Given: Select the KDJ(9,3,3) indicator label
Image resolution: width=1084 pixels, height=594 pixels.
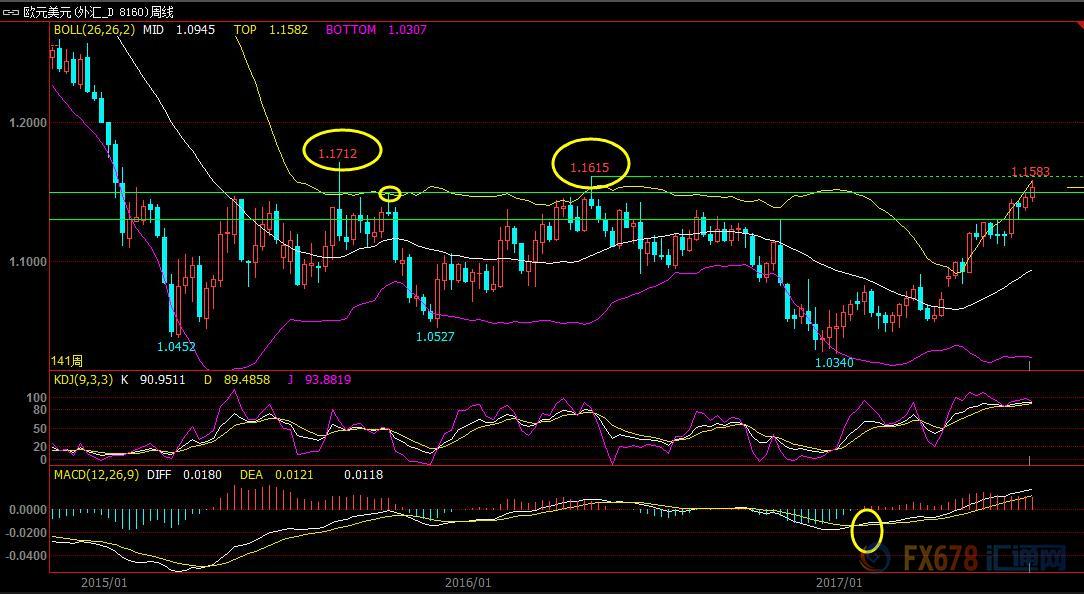Looking at the screenshot, I should click(x=84, y=380).
